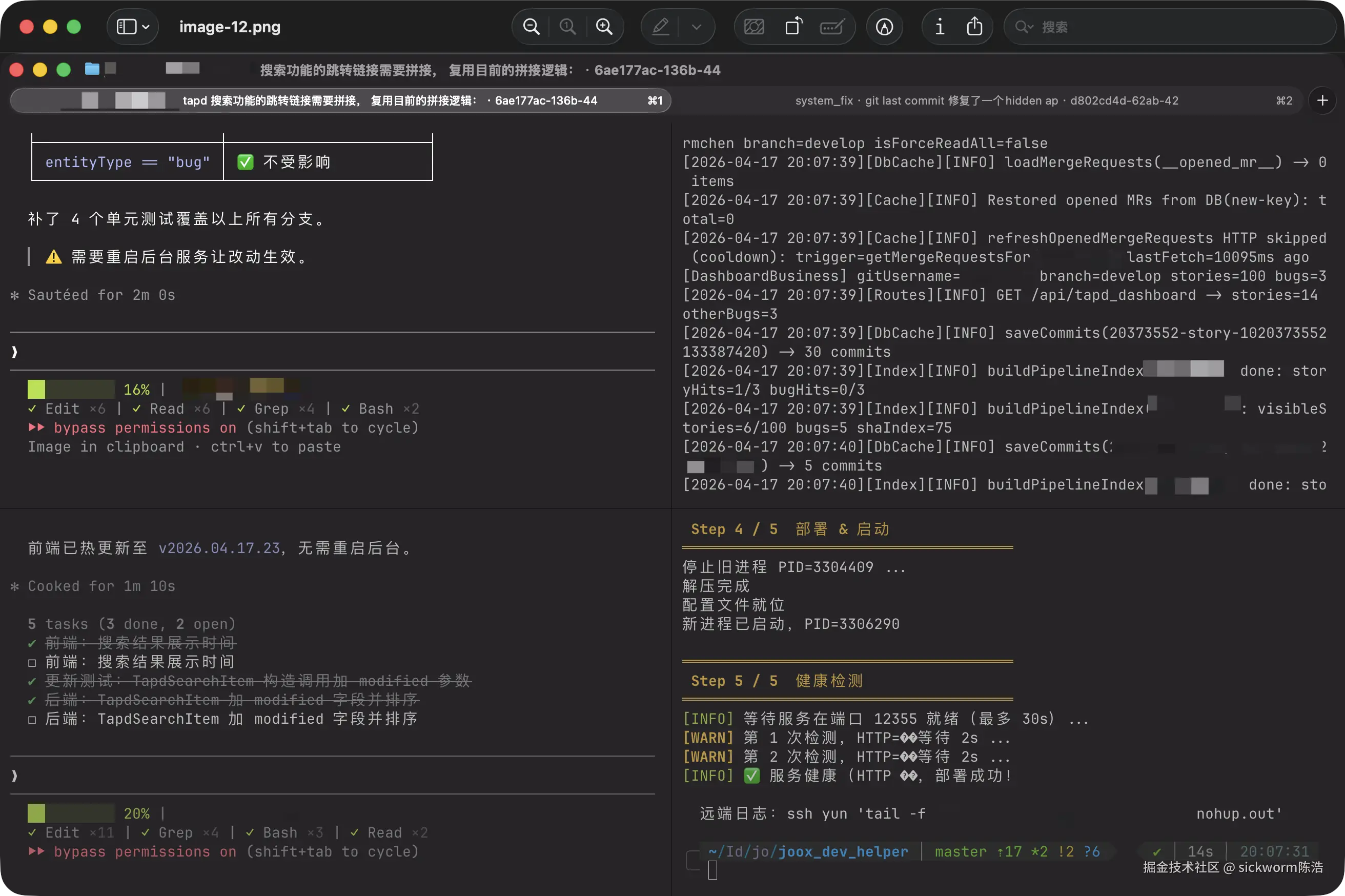Expand the markup pen options arrow
The image size is (1345, 896).
[x=696, y=27]
